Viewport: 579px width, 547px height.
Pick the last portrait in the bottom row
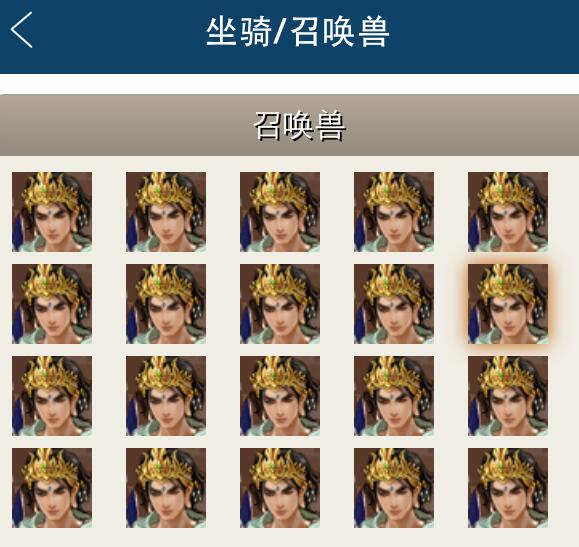(508, 488)
